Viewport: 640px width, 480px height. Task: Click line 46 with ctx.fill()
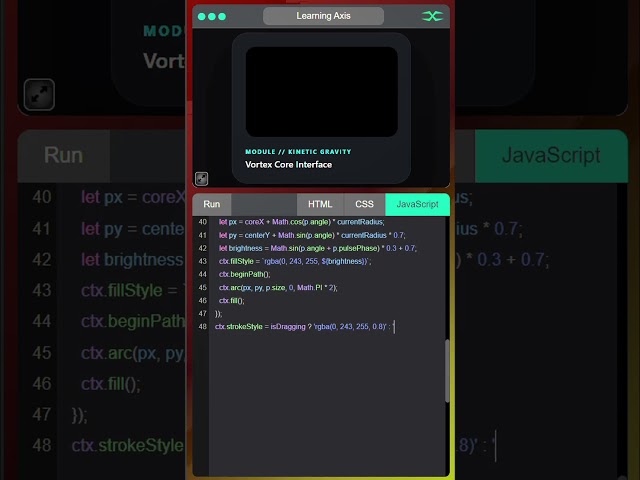click(x=231, y=301)
